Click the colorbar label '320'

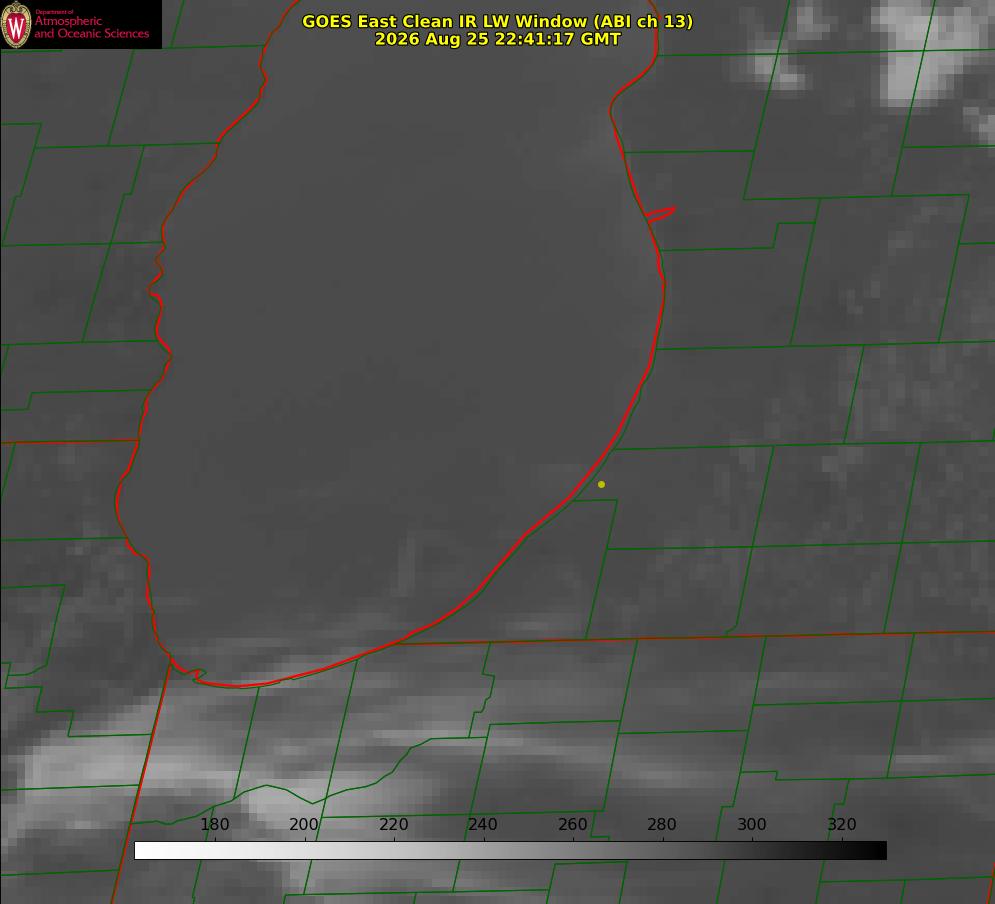tap(842, 824)
